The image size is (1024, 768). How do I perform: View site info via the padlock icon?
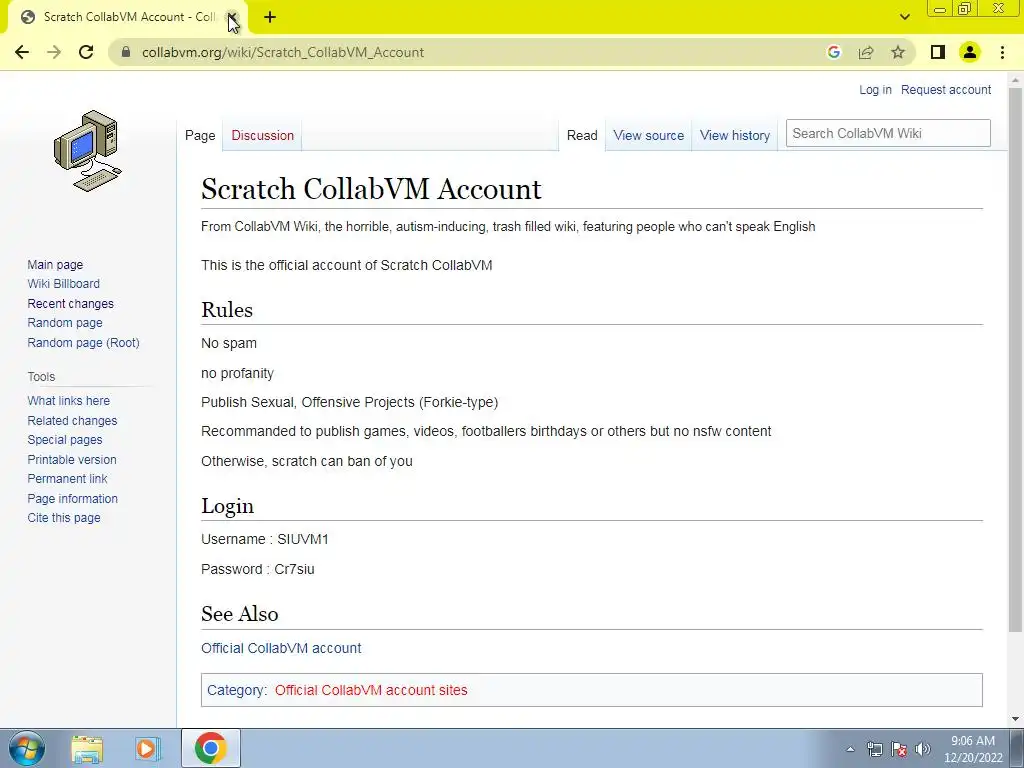(x=127, y=52)
